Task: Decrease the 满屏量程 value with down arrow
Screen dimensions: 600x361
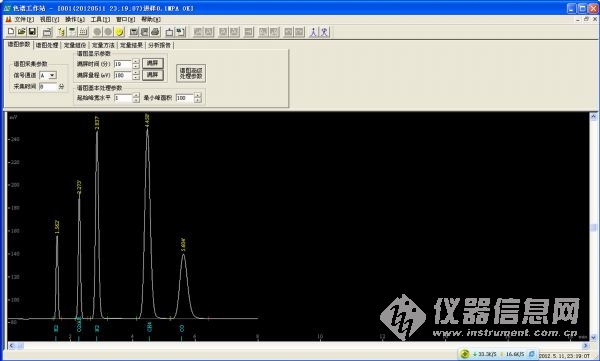Action: (136, 78)
